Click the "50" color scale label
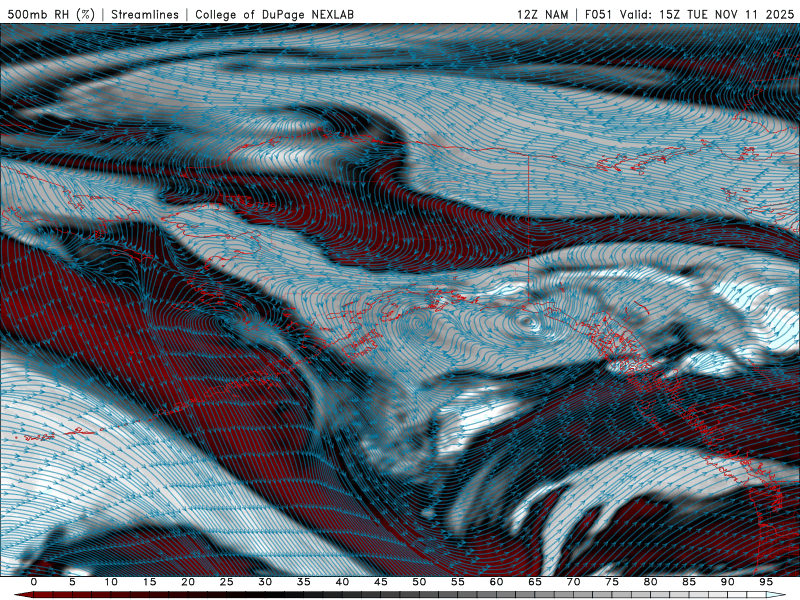 coord(419,582)
